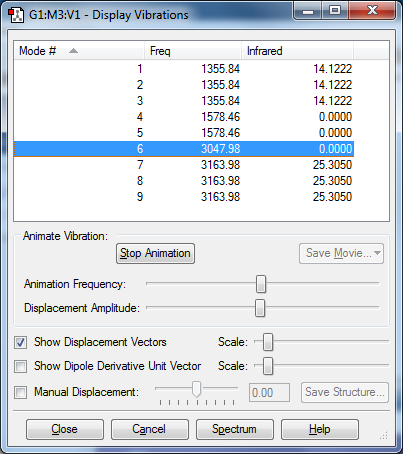The width and height of the screenshot is (403, 454).
Task: Adjust the Displacement Amplitude slider handle
Action: (260, 308)
